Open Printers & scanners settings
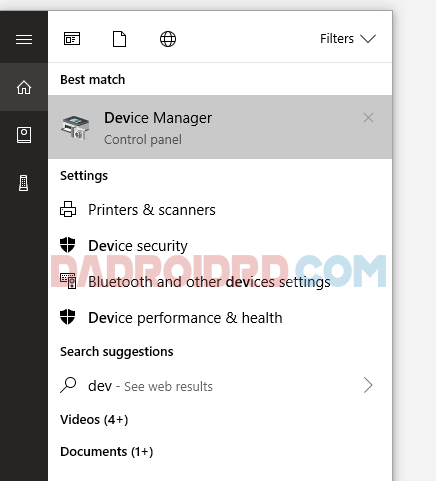436x481 pixels. tap(220, 210)
